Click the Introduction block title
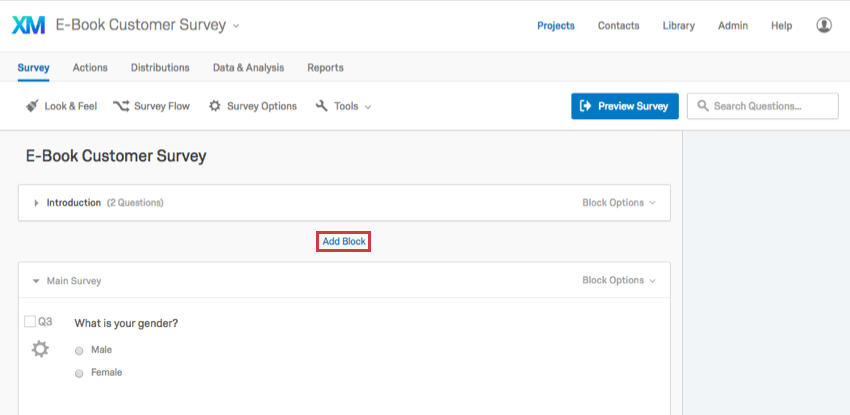This screenshot has width=850, height=415. [x=74, y=203]
